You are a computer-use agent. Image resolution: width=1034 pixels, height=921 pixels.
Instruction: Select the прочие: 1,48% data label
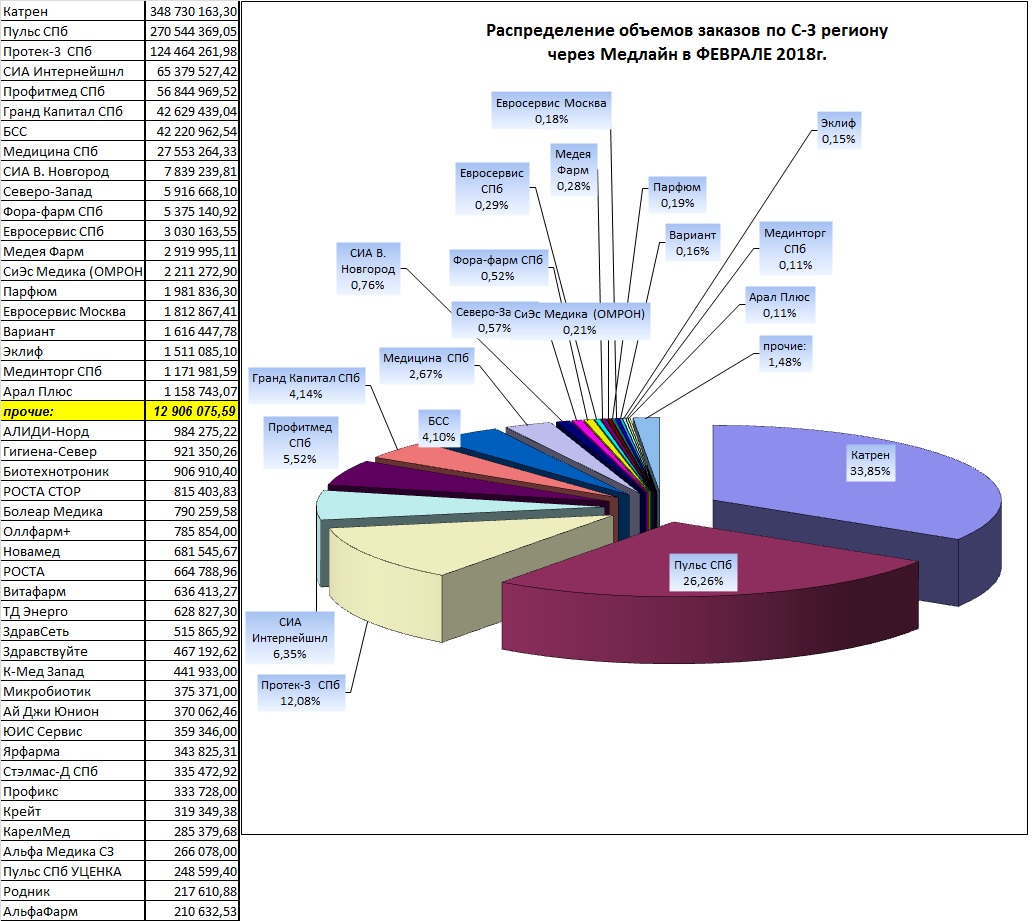[x=785, y=354]
